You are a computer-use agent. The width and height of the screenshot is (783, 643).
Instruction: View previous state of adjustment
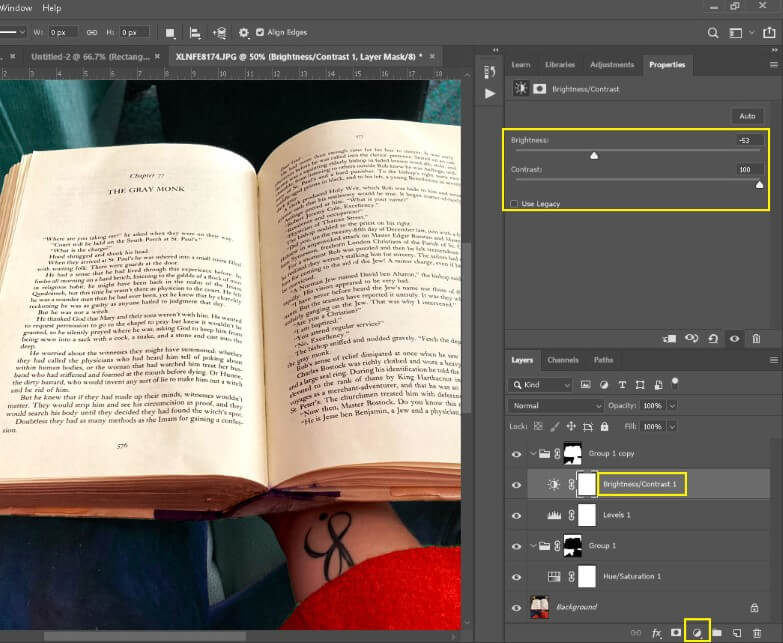[x=691, y=338]
